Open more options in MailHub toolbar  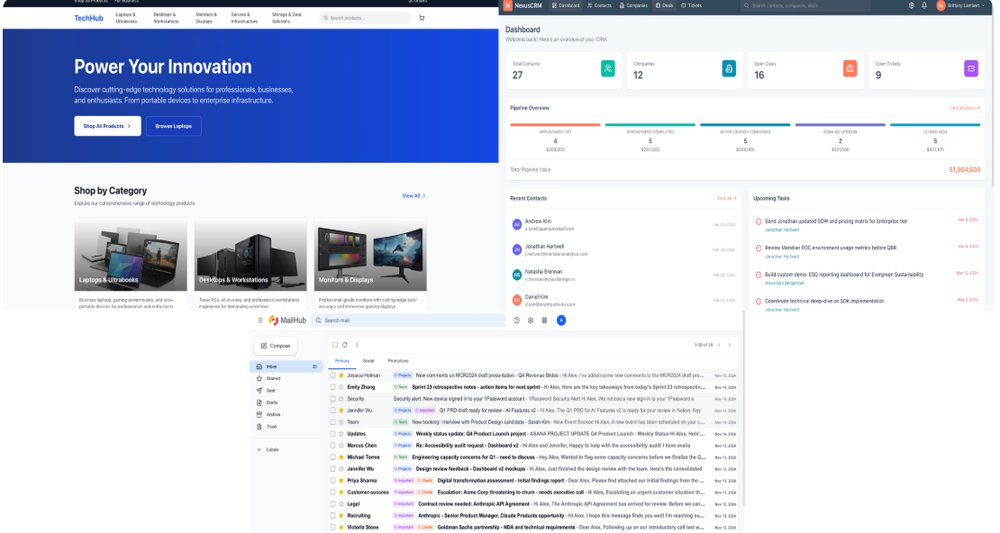pyautogui.click(x=357, y=345)
